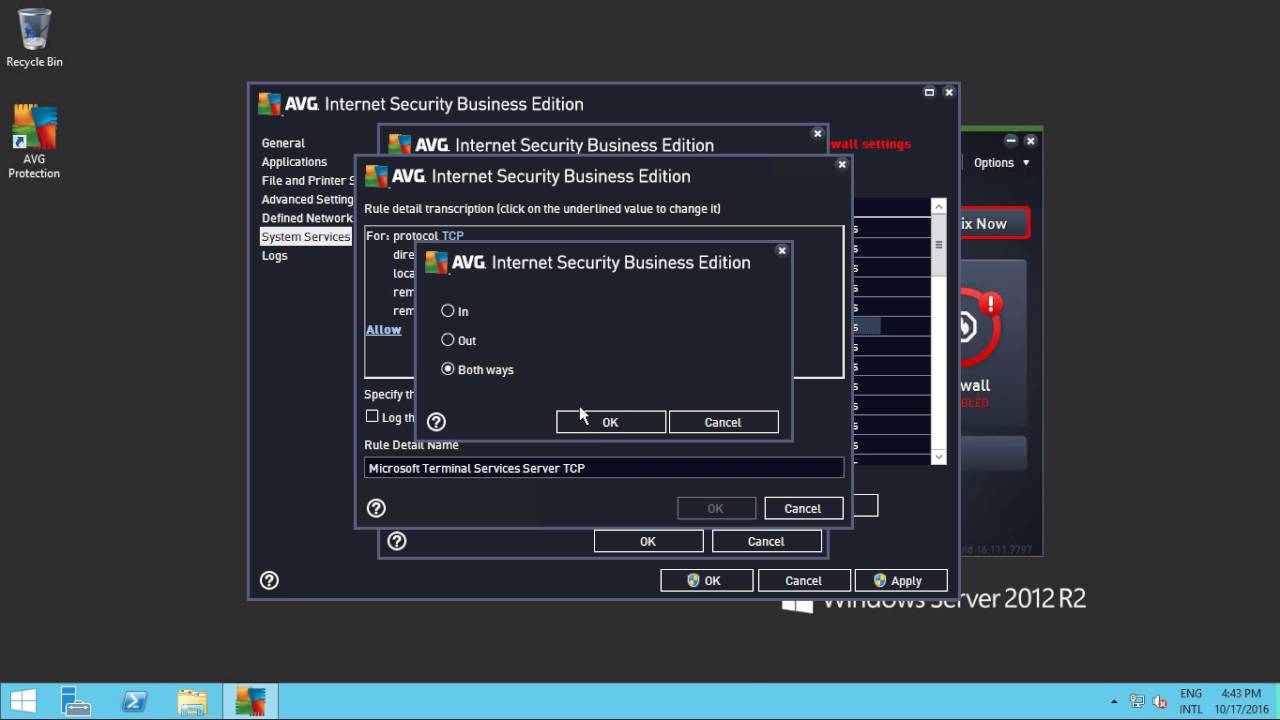
Task: Cancel the system service dialog
Action: 766,541
